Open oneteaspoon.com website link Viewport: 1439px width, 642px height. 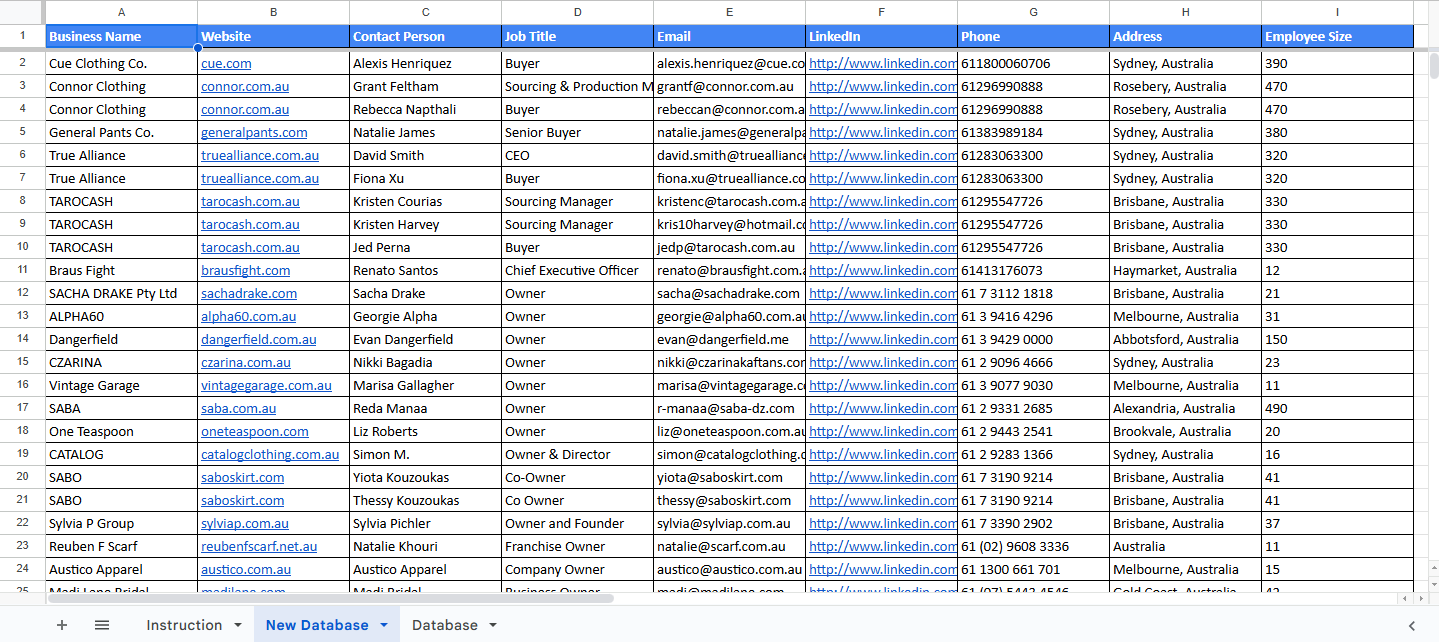click(x=255, y=431)
